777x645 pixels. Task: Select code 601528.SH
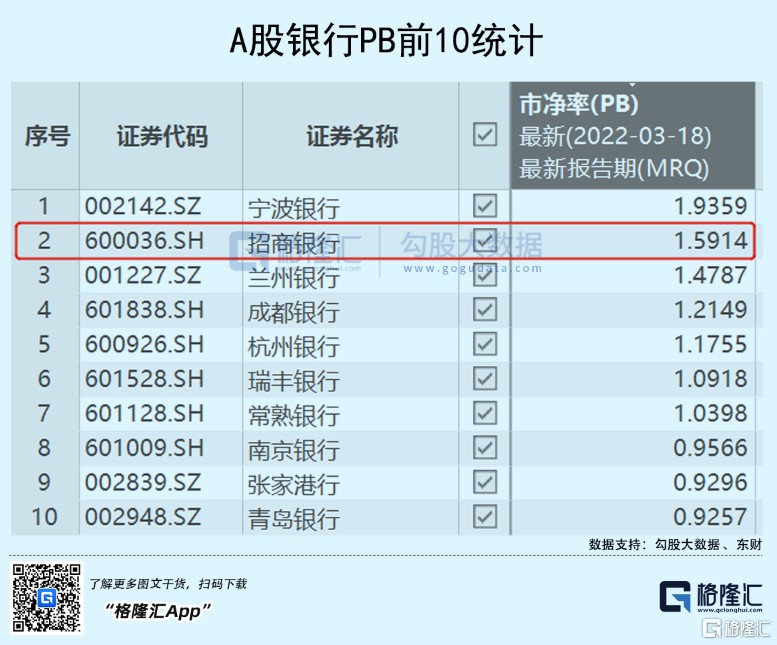[x=144, y=379]
